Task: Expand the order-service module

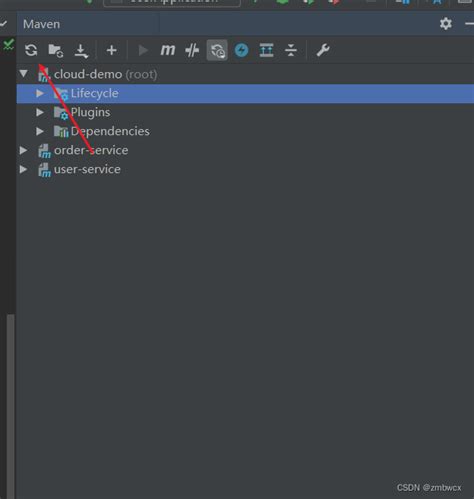Action: (x=23, y=150)
